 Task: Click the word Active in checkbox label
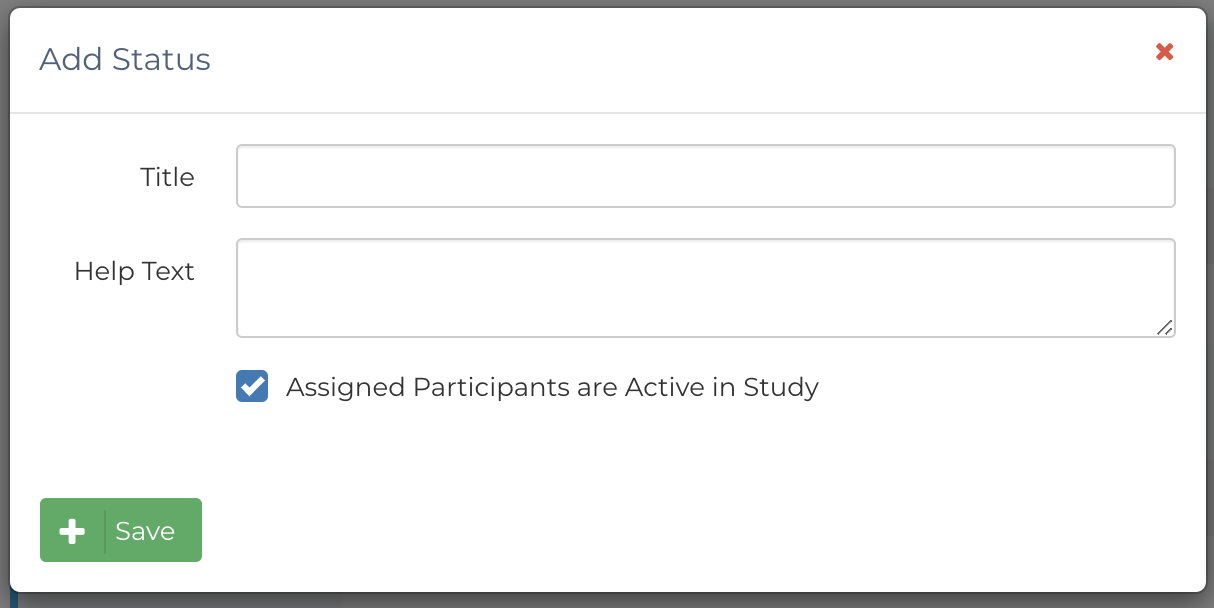coord(661,387)
